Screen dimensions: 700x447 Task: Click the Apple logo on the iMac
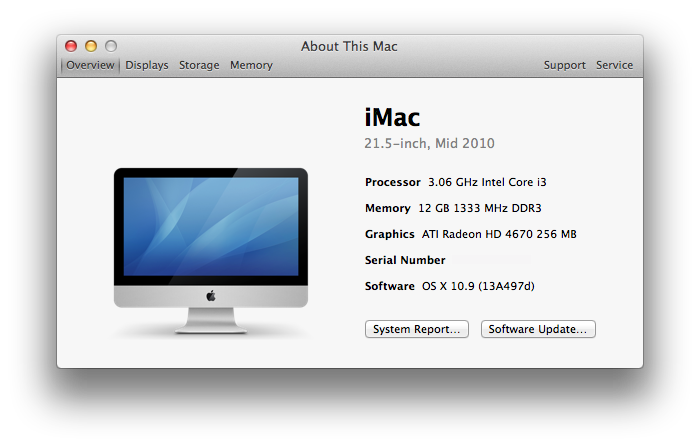pos(211,296)
